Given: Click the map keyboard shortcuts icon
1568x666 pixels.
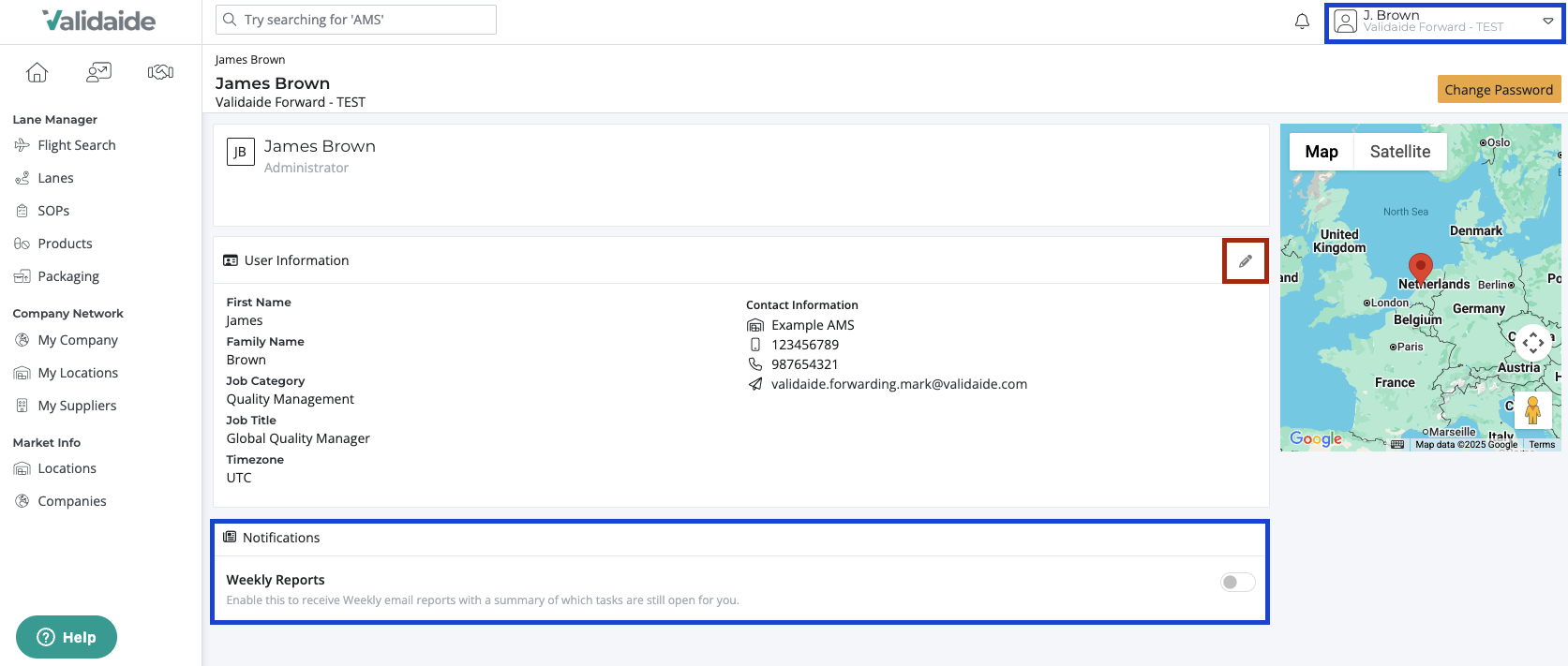Looking at the screenshot, I should (1397, 444).
